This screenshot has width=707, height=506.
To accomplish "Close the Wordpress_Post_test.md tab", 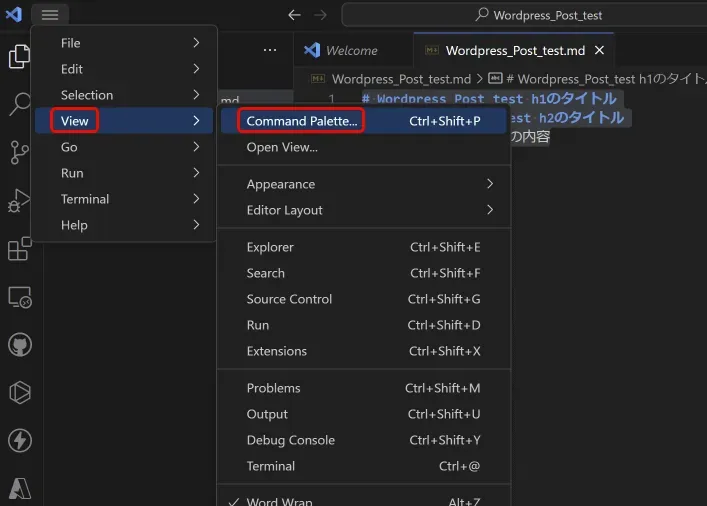I will [x=599, y=50].
